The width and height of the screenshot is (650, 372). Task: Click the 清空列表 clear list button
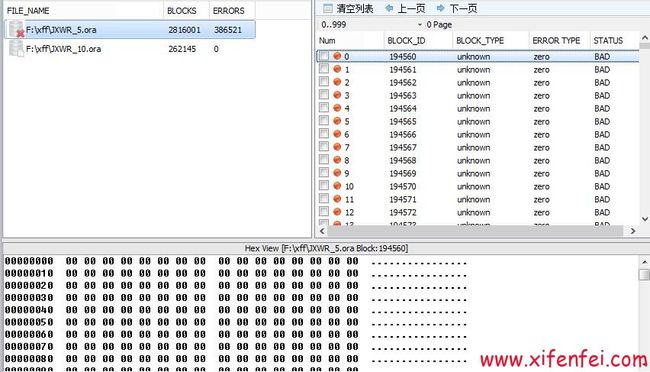click(x=348, y=8)
